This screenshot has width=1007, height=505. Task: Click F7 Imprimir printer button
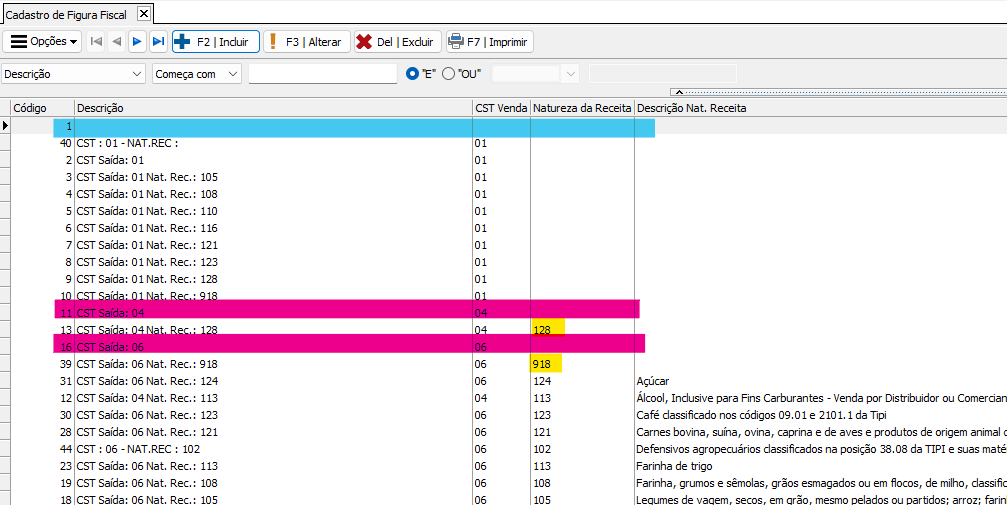pyautogui.click(x=489, y=42)
